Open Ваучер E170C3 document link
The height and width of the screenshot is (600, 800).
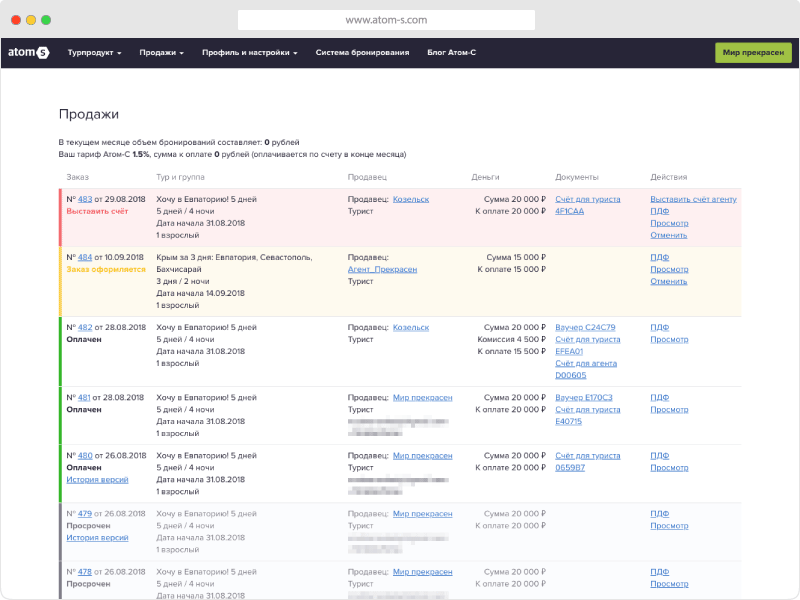coord(584,397)
